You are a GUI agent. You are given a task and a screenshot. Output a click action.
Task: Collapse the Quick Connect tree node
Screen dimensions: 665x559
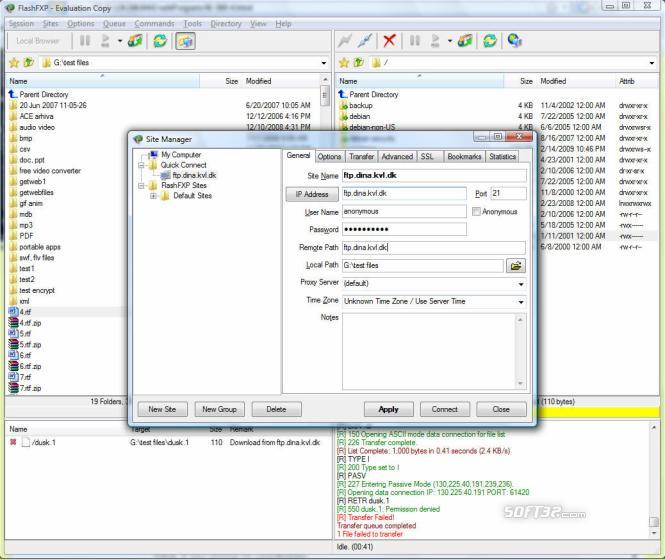pos(142,165)
